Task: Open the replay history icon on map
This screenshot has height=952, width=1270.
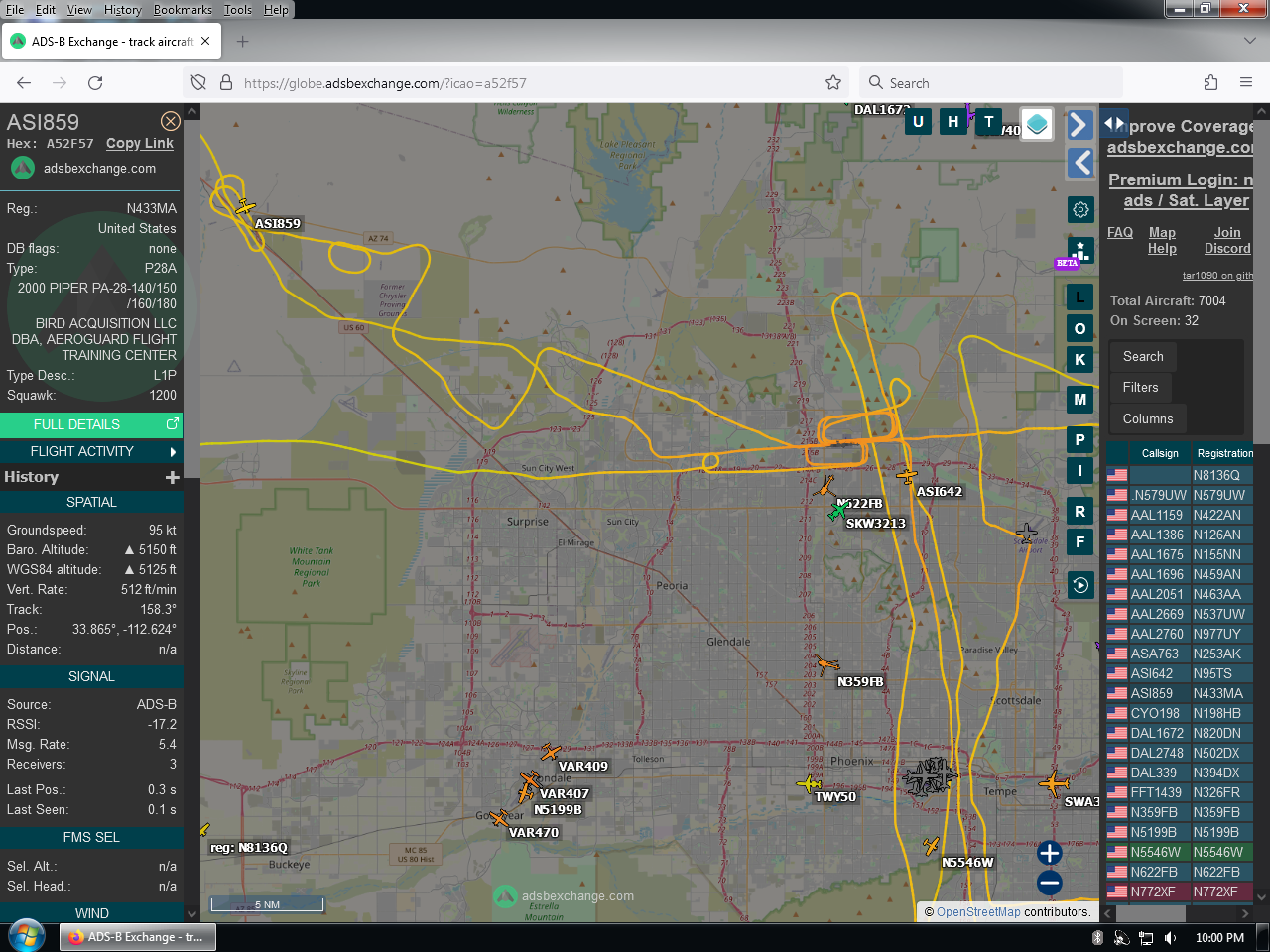Action: pyautogui.click(x=1080, y=585)
